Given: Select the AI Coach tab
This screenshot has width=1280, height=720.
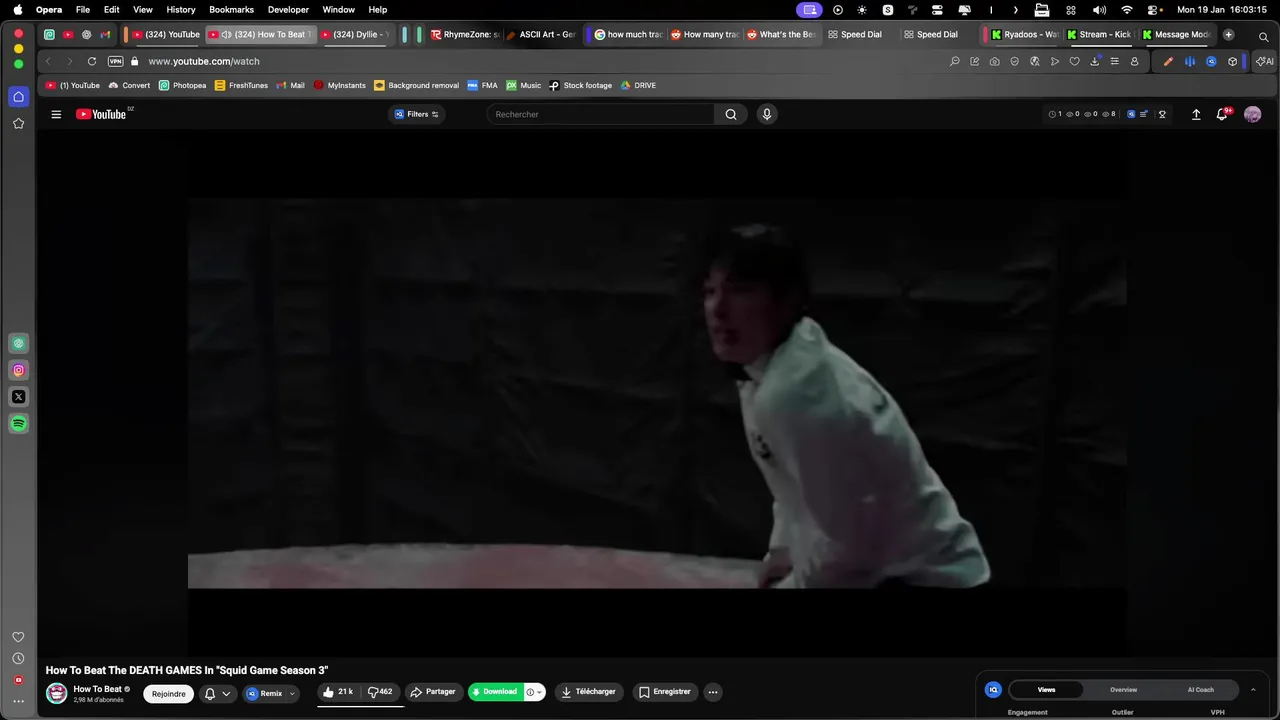Looking at the screenshot, I should (x=1201, y=690).
